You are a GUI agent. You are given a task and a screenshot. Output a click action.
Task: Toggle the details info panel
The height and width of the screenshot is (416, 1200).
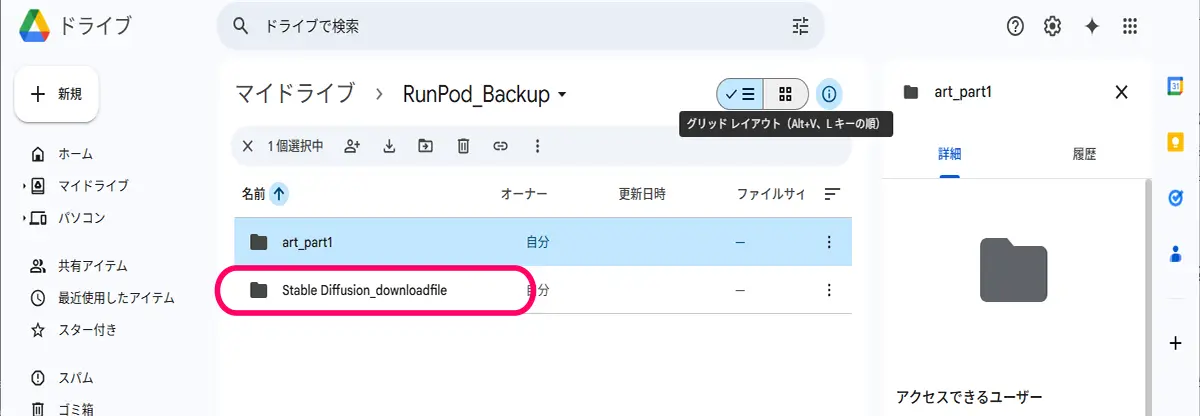pyautogui.click(x=829, y=94)
